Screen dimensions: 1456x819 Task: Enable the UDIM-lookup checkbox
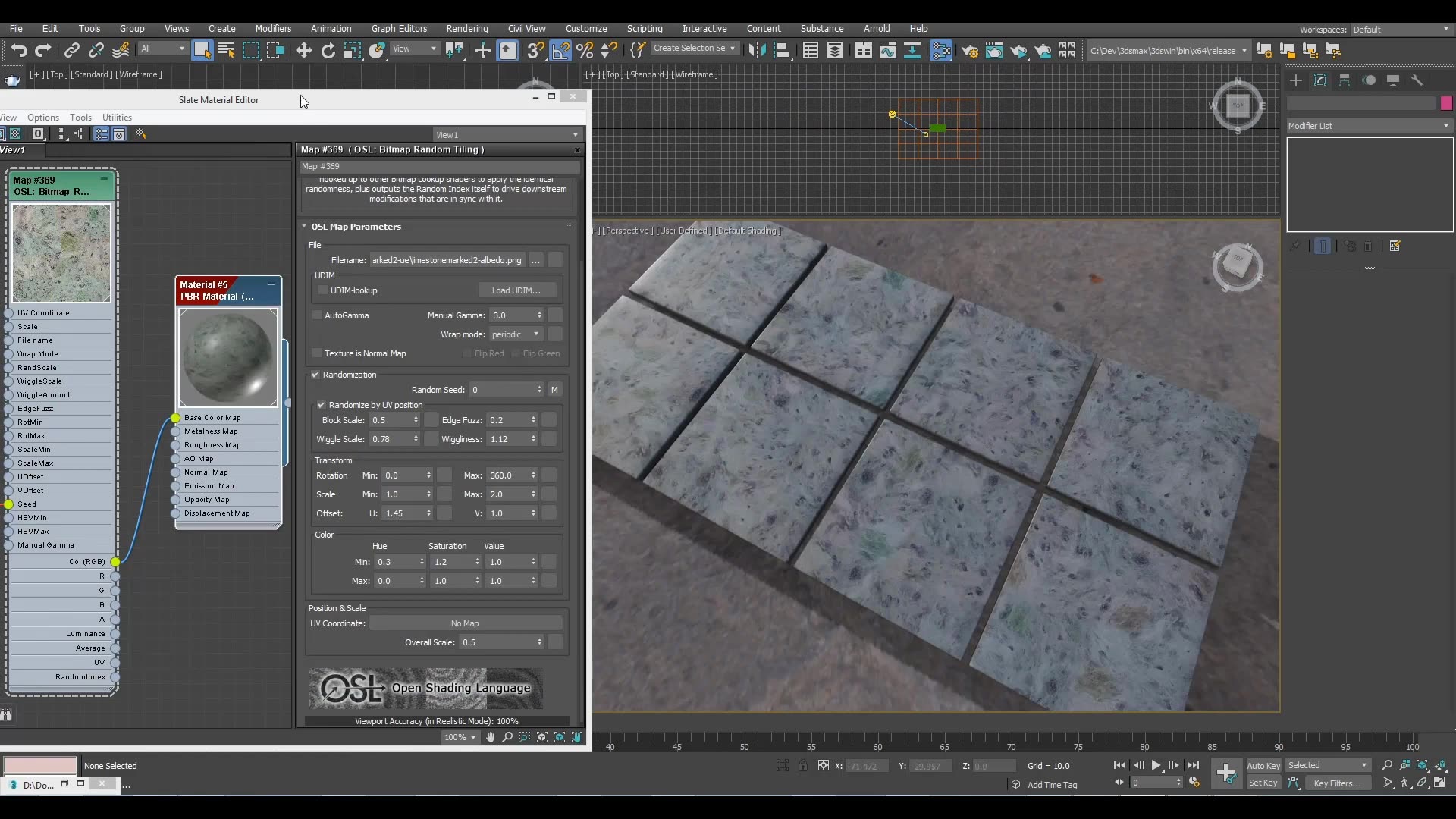[x=323, y=290]
